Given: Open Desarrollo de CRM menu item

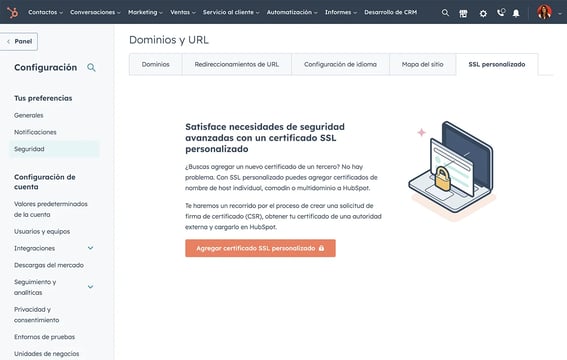Looking at the screenshot, I should 391,12.
